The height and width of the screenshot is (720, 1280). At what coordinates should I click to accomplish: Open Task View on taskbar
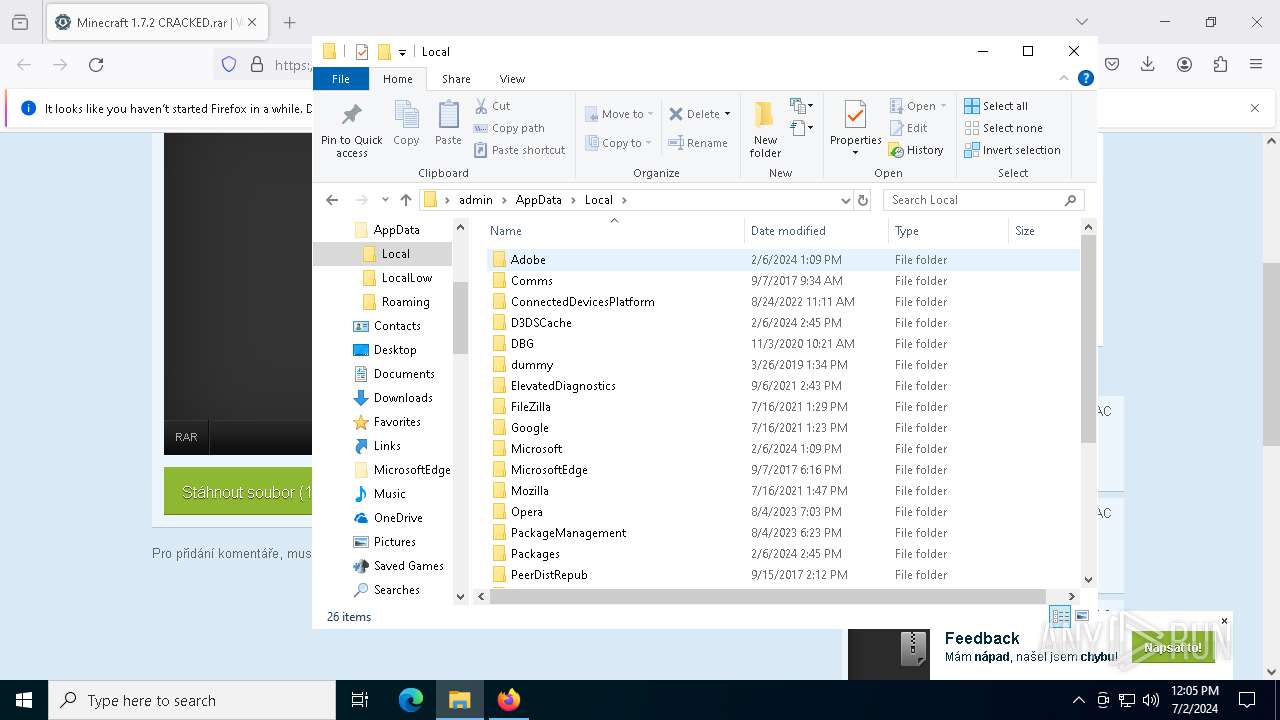point(360,700)
